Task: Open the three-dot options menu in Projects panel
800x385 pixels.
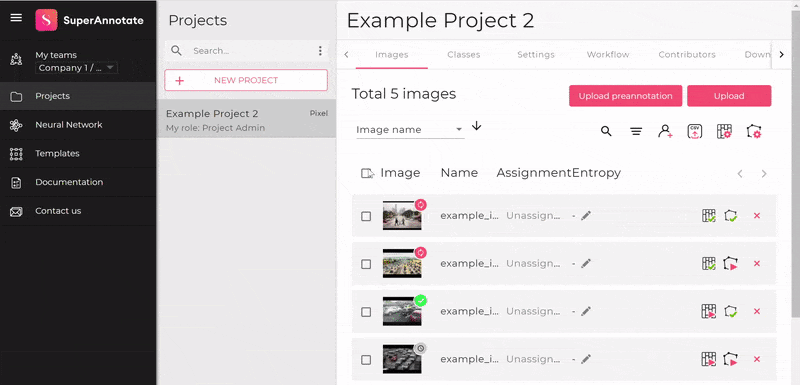Action: [320, 50]
